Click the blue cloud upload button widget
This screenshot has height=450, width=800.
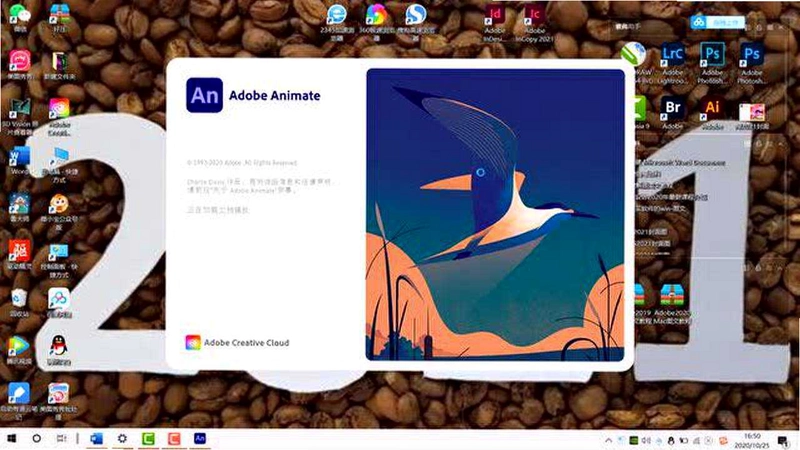(x=717, y=22)
